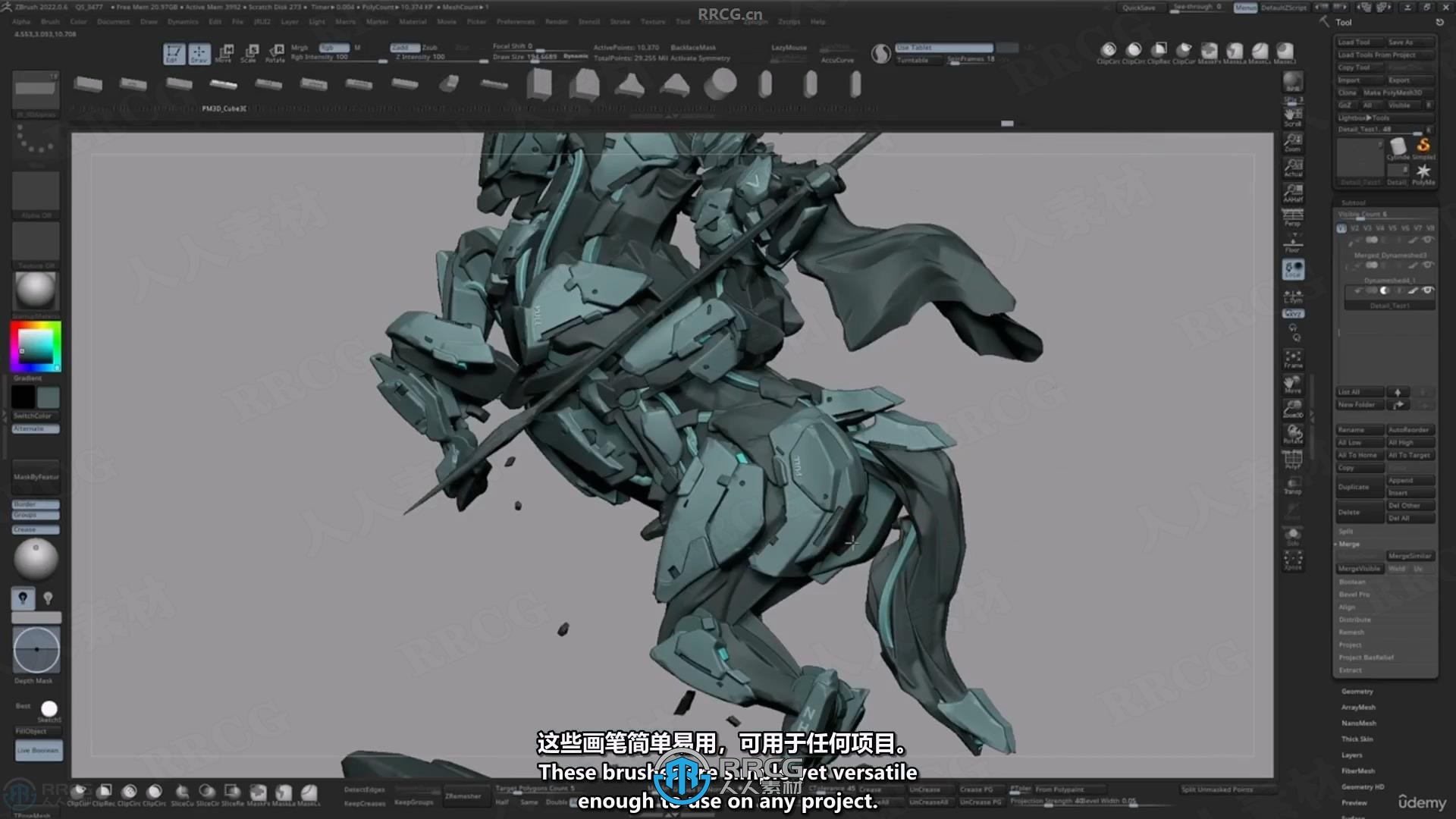Open the Brush menu
The width and height of the screenshot is (1456, 819).
[x=50, y=22]
